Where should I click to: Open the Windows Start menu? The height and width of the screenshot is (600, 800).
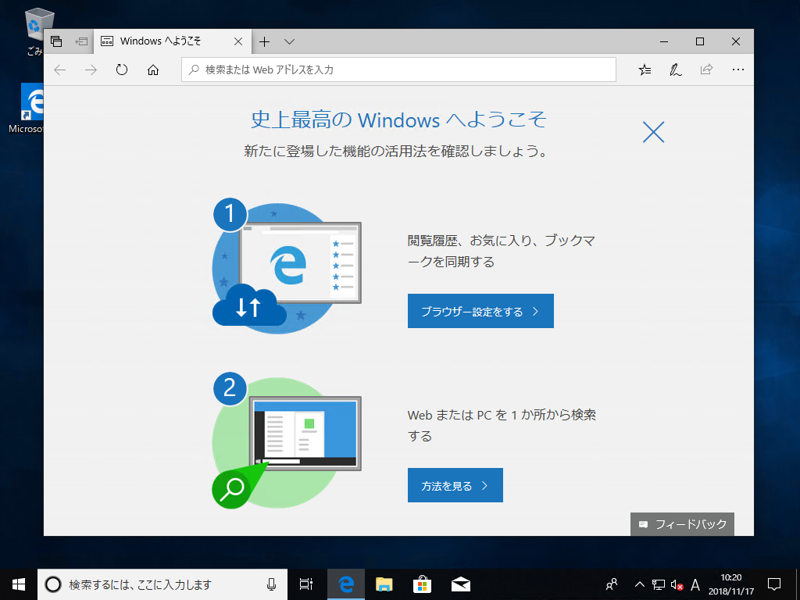pos(18,585)
